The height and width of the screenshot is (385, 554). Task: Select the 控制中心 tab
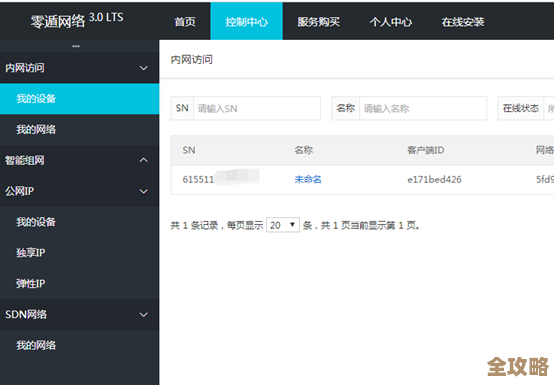[x=247, y=21]
